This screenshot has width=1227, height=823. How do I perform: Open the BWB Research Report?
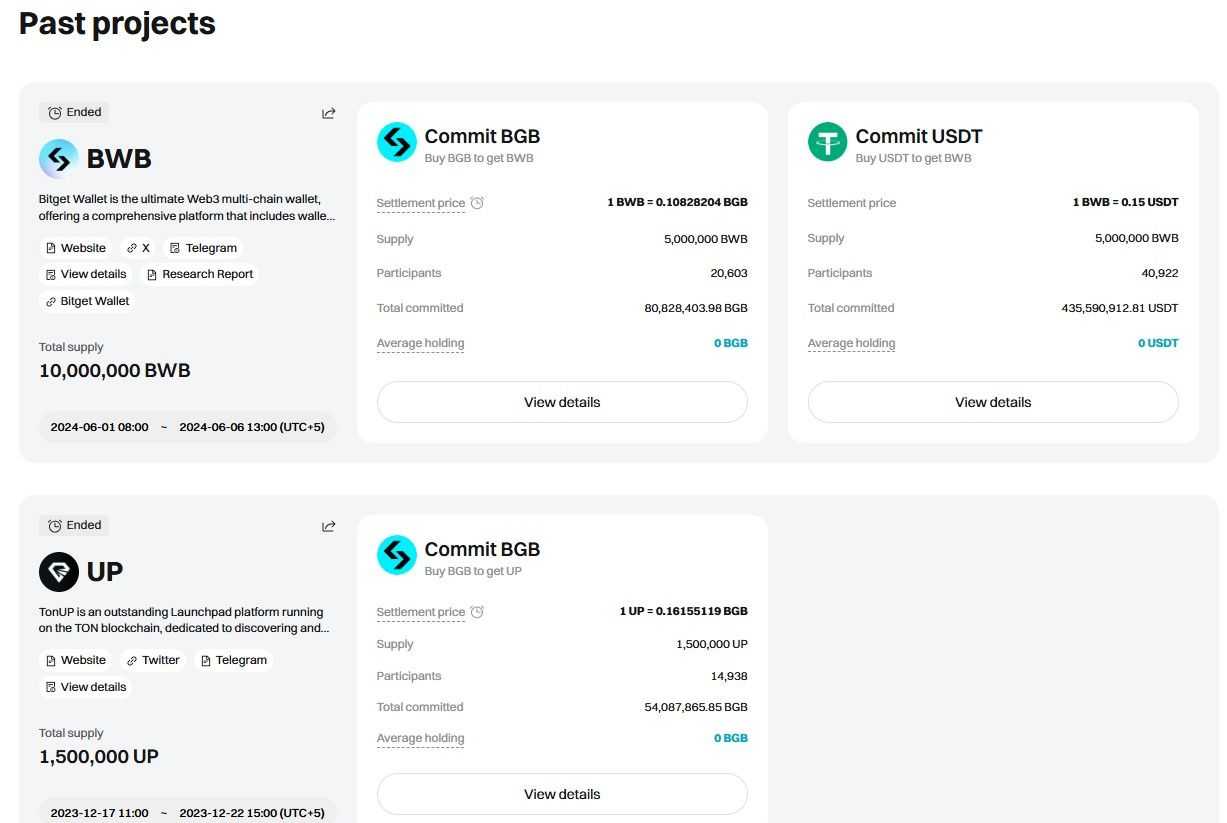coord(199,274)
